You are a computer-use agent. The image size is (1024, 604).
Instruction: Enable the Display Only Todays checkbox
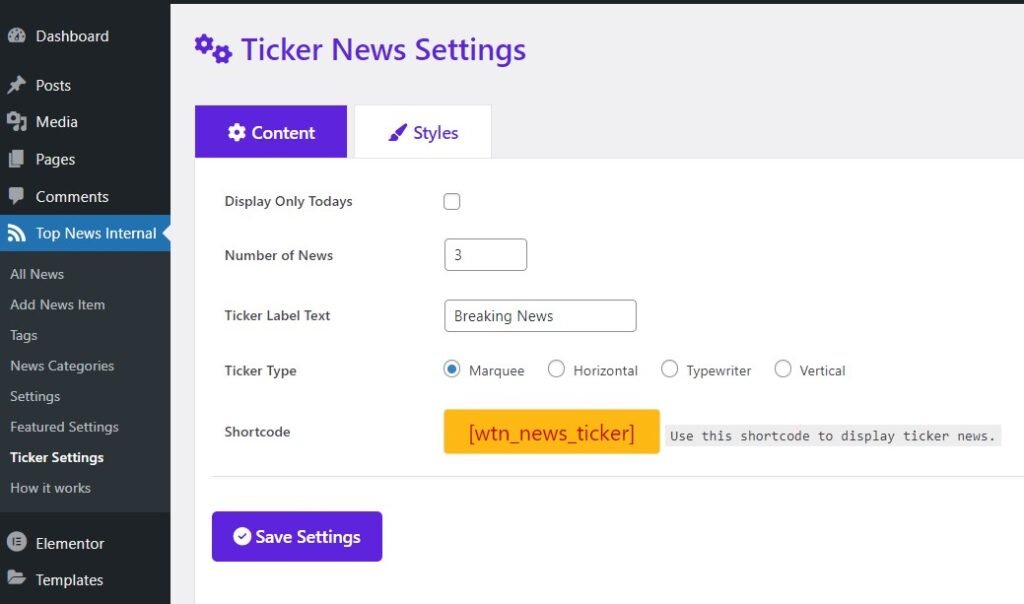(452, 201)
